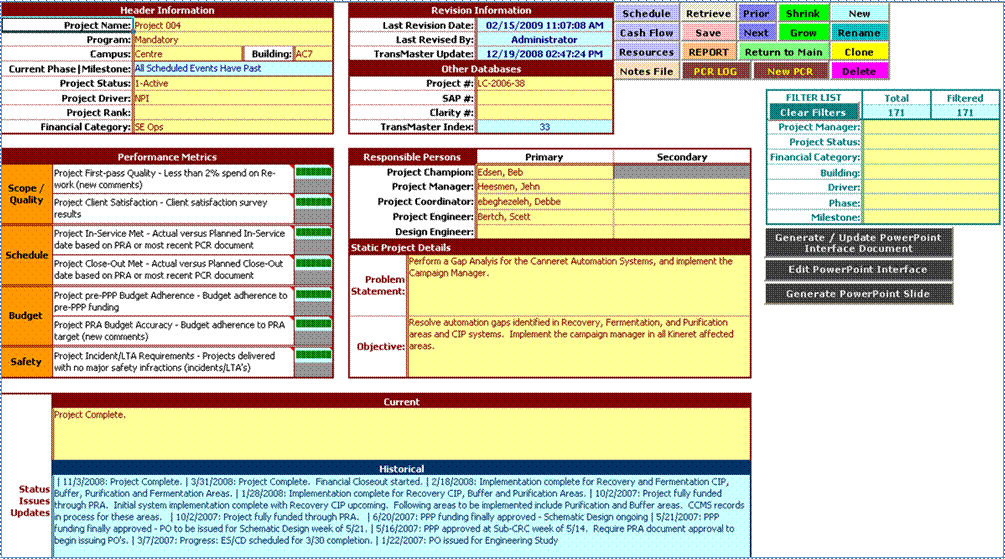Screen dimensions: 1005x559
Task: Click the orange REPORT button
Action: point(708,52)
